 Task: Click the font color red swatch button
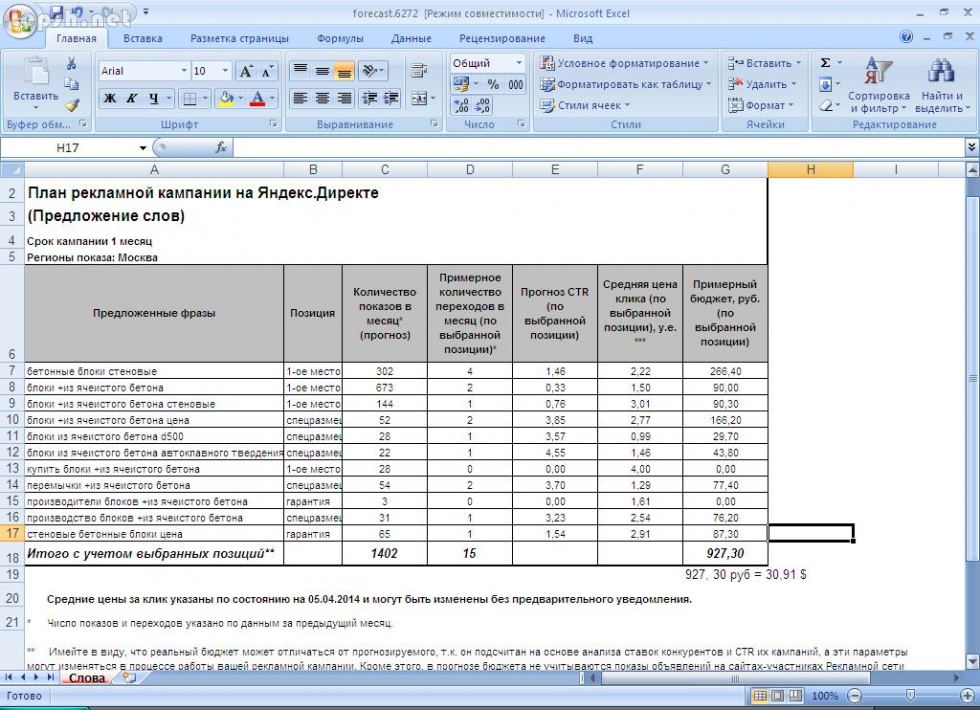(258, 99)
